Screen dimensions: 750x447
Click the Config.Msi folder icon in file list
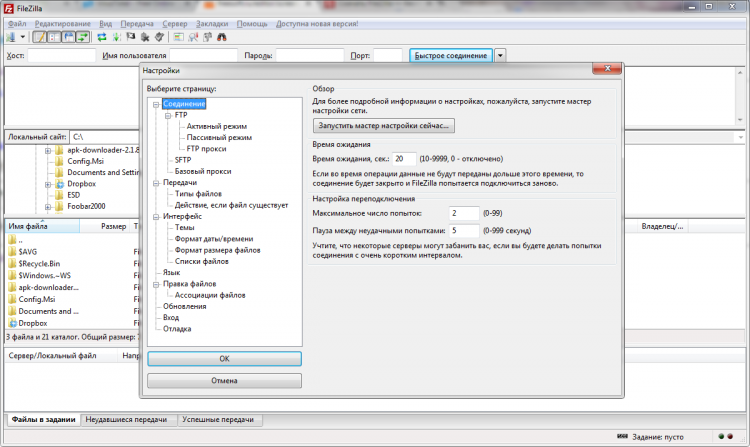point(12,299)
